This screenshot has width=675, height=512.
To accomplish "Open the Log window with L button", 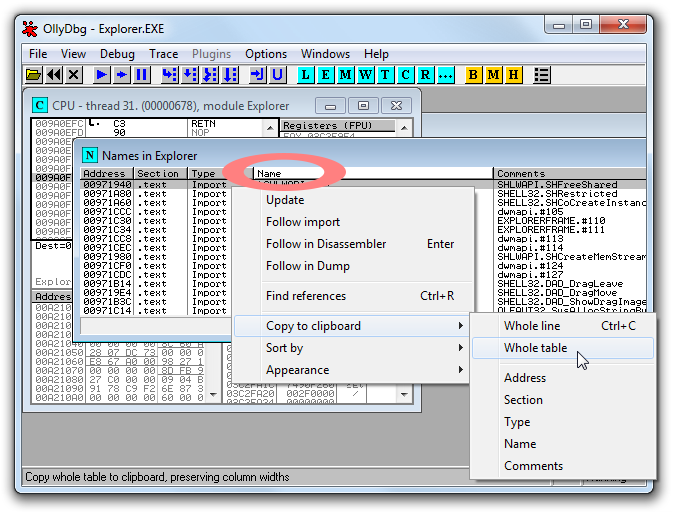I will [305, 75].
